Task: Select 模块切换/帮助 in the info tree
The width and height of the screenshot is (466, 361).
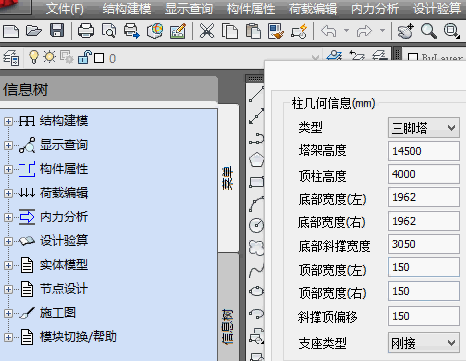Action: [78, 337]
